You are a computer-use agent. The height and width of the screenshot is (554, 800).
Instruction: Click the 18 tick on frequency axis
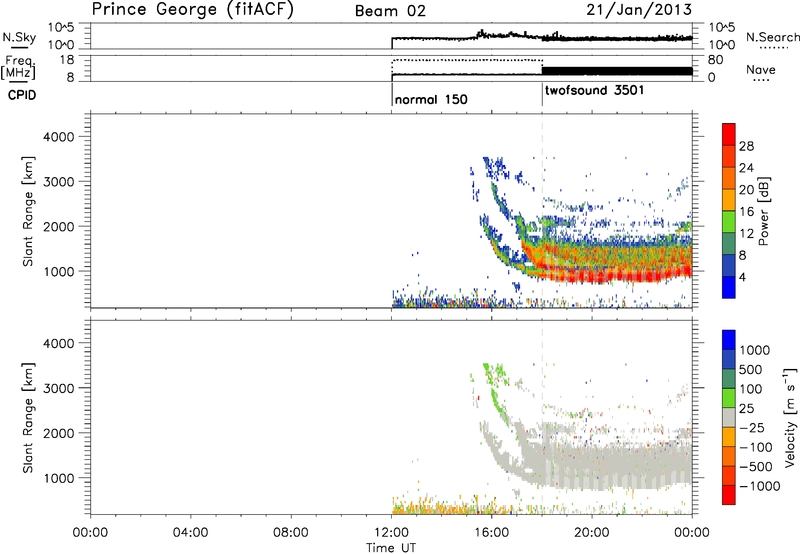click(67, 60)
